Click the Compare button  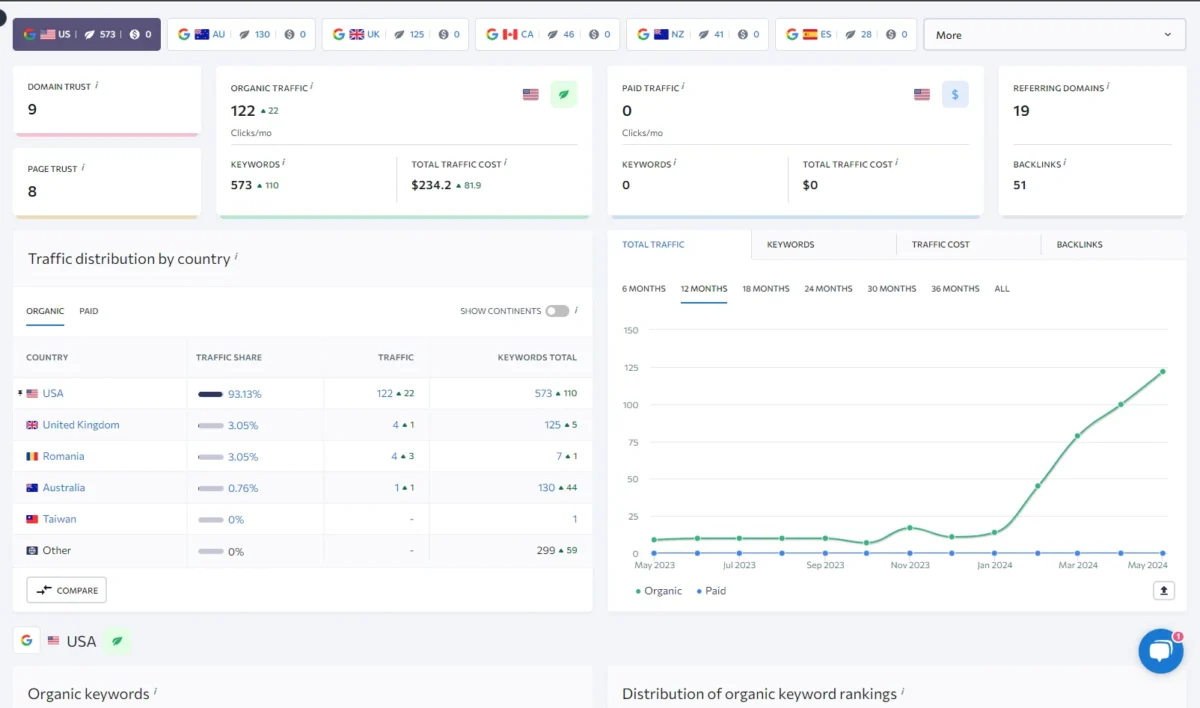click(x=66, y=590)
